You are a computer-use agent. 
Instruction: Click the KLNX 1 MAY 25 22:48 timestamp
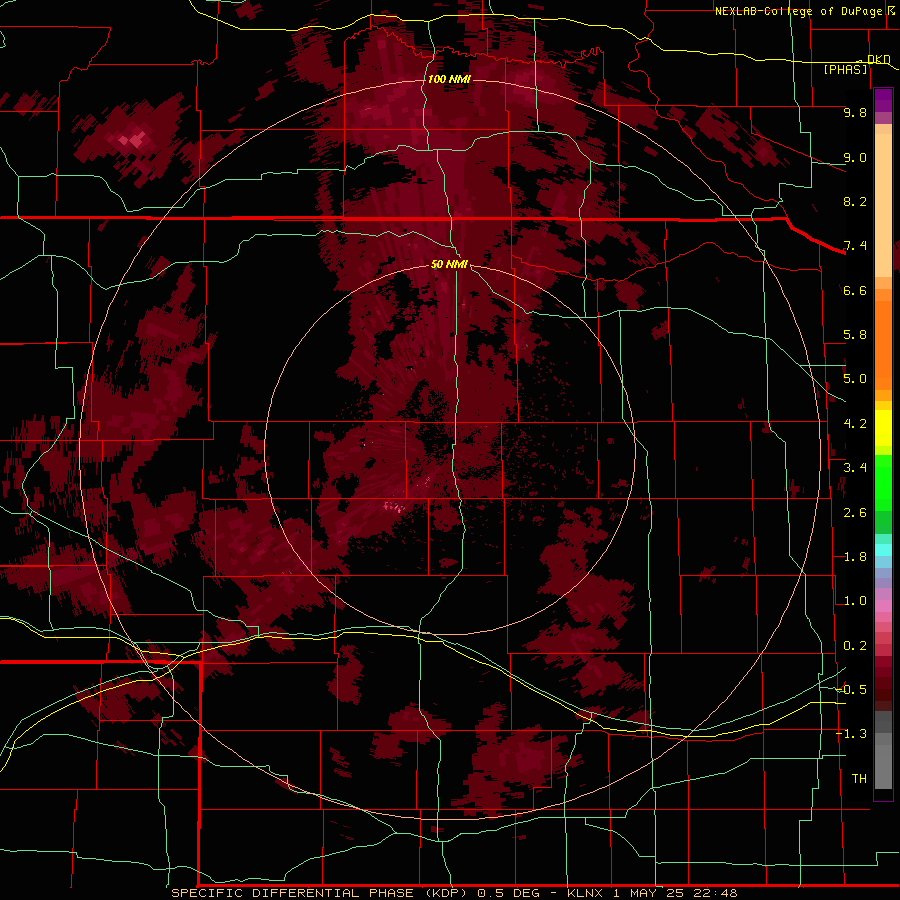tap(652, 893)
